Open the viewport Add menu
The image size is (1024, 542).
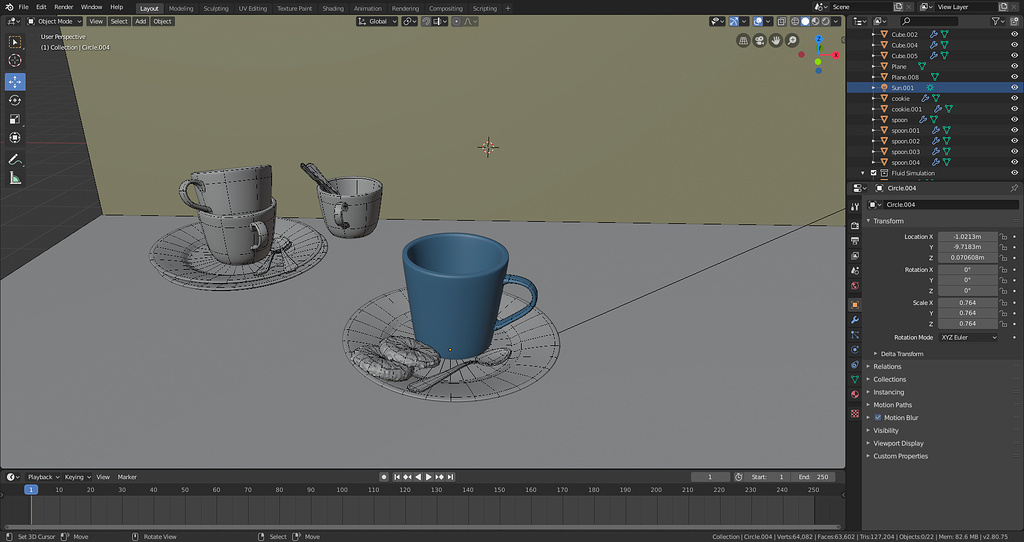coord(140,22)
